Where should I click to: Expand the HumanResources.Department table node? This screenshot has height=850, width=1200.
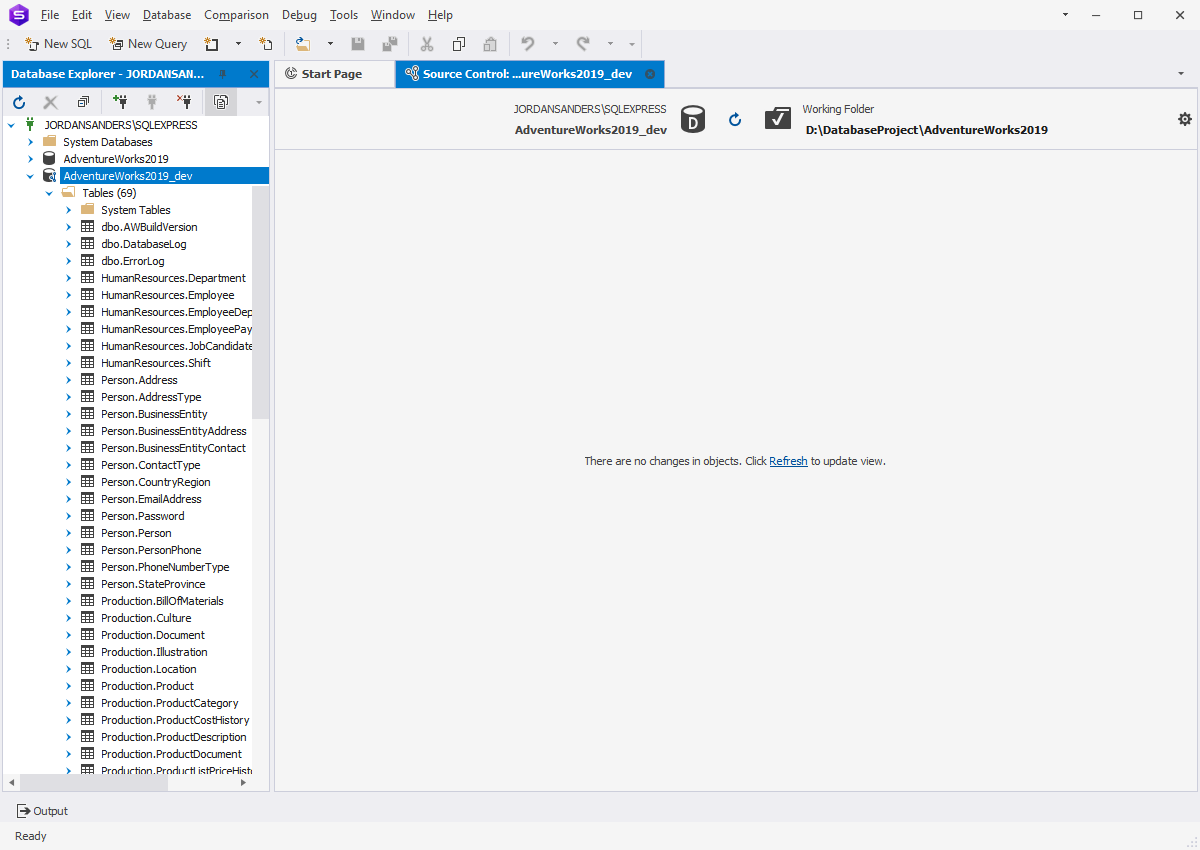(68, 278)
